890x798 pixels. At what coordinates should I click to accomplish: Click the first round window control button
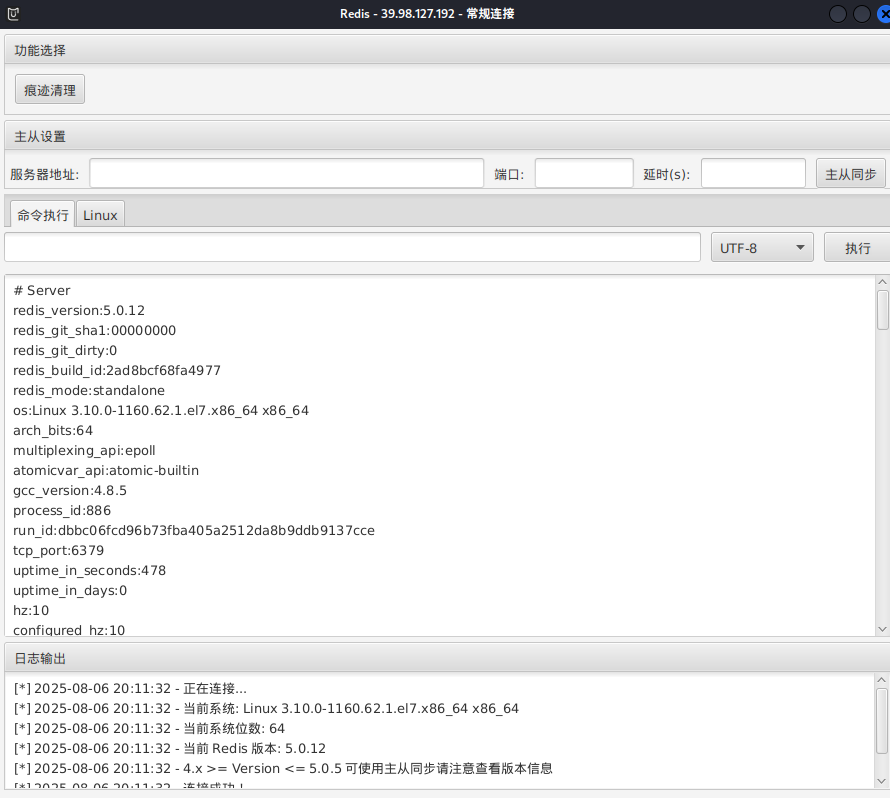pyautogui.click(x=838, y=14)
